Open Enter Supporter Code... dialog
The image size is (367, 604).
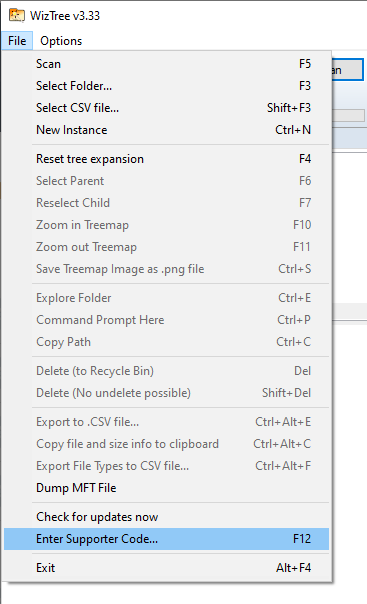point(166,539)
